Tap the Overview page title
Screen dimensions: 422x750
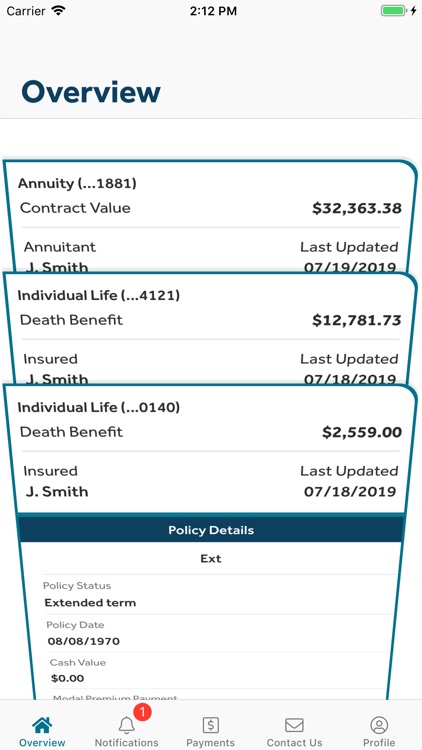[x=91, y=92]
